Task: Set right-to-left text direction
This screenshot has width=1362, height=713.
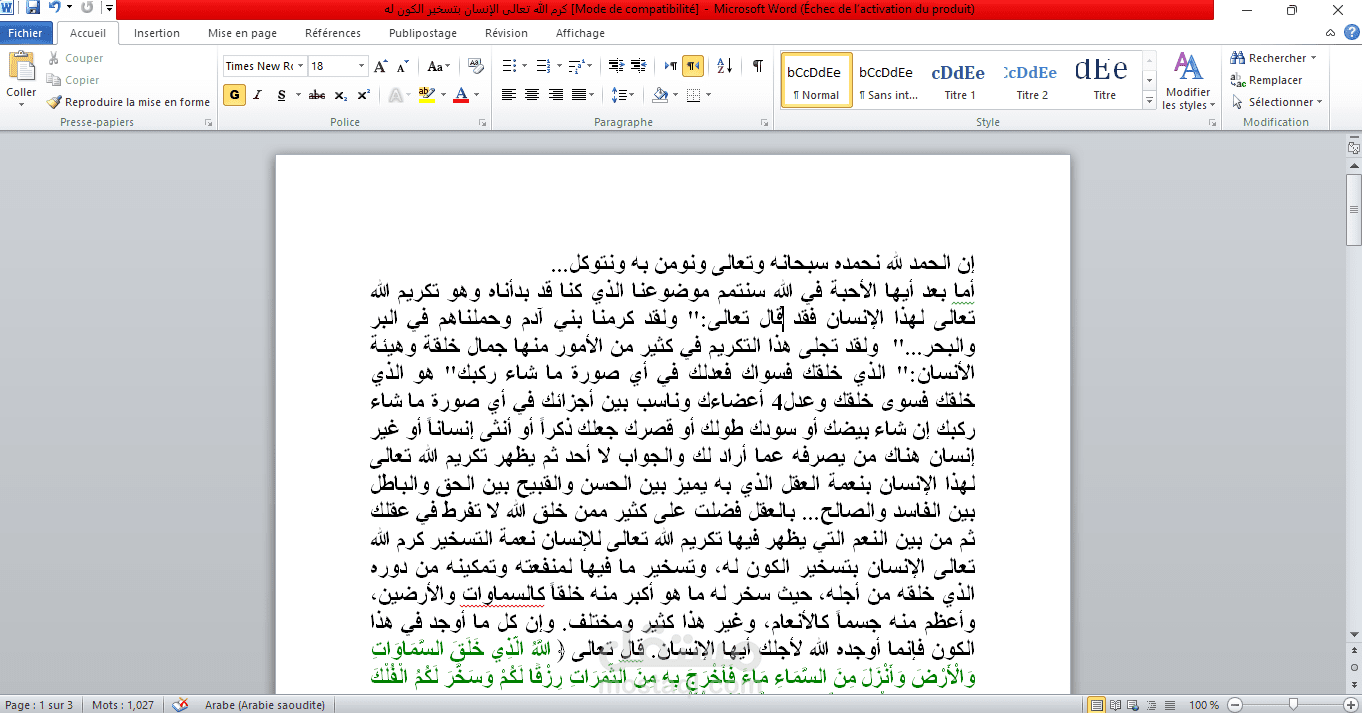Action: 693,67
